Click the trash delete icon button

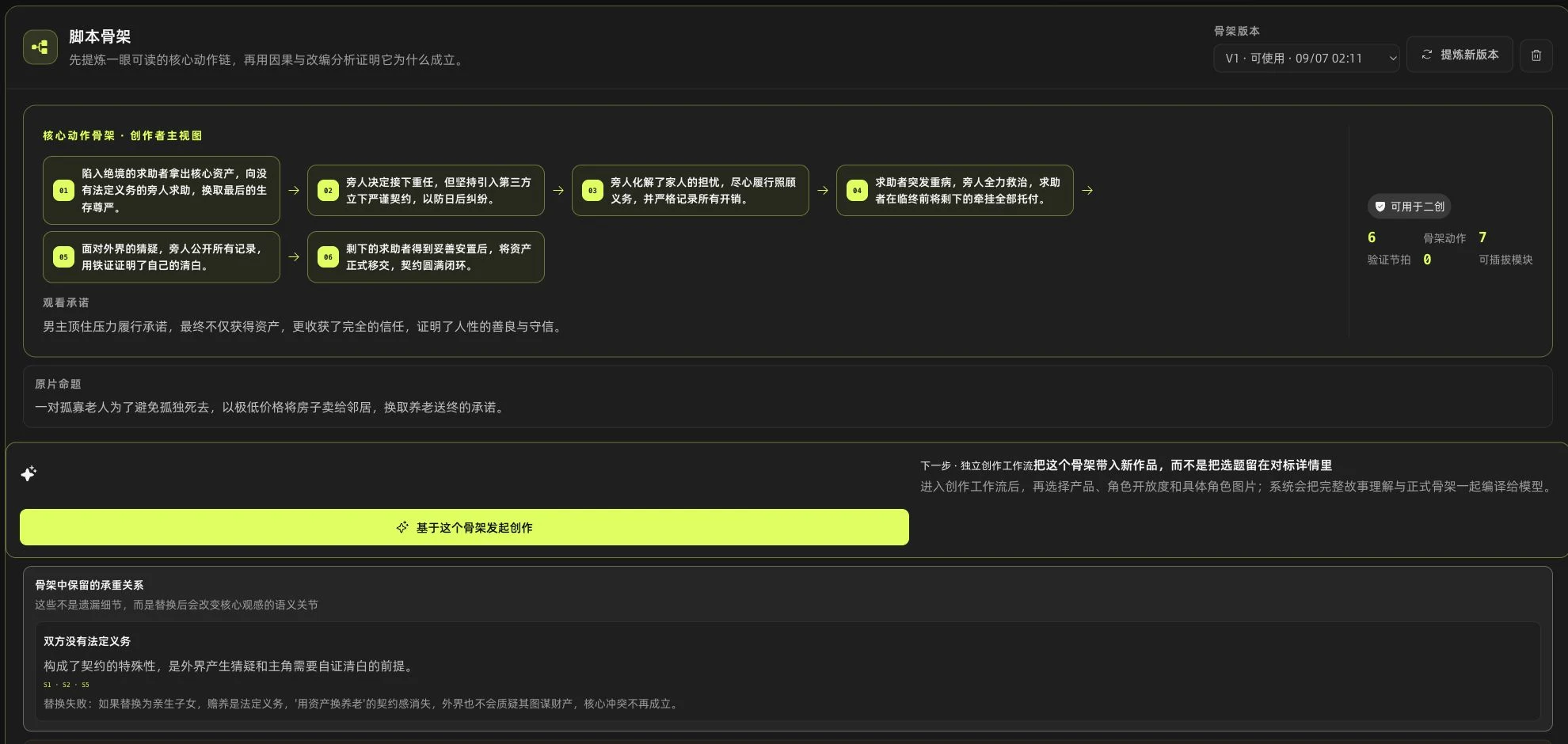1536,55
